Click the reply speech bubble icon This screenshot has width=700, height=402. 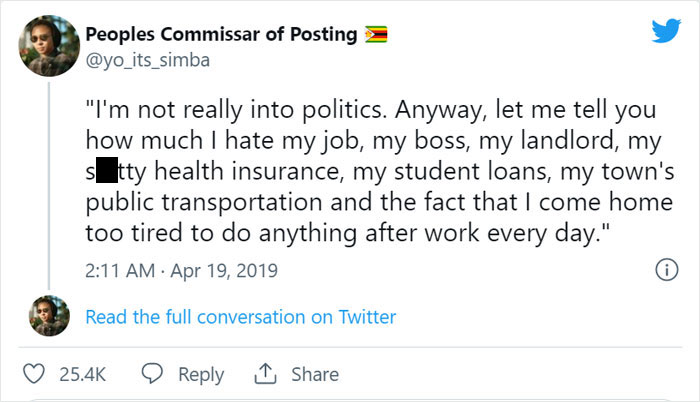pos(153,374)
